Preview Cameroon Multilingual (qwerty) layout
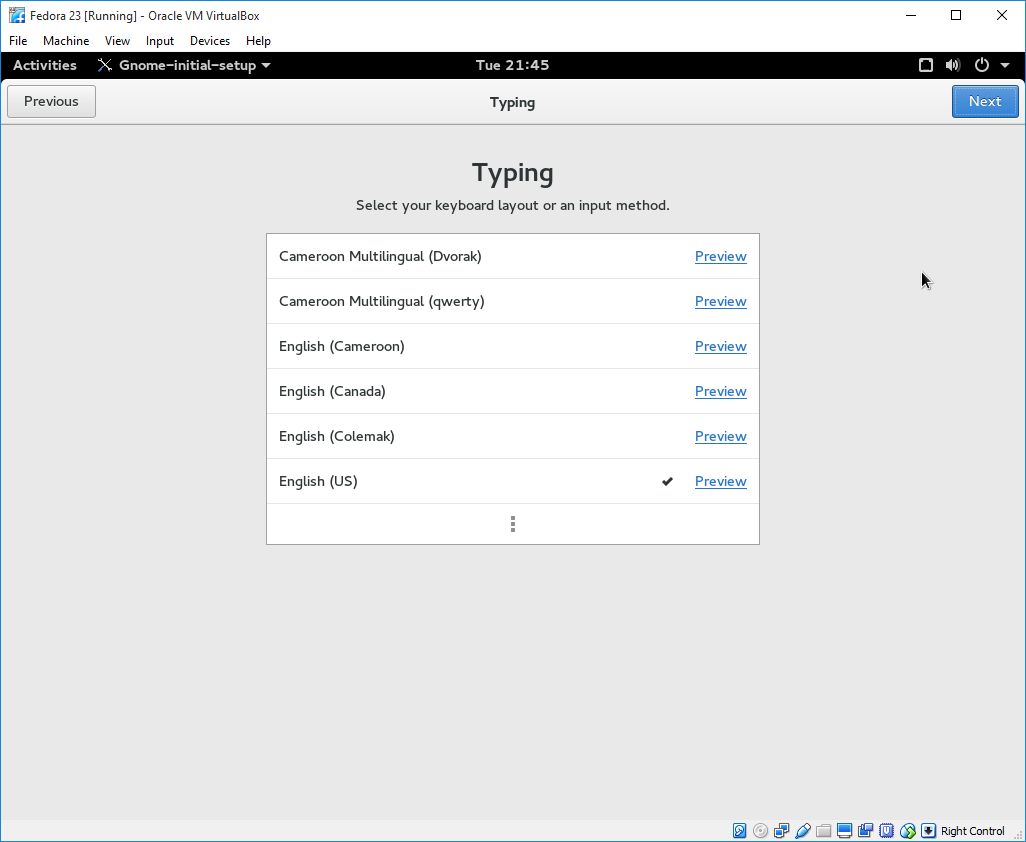 tap(720, 302)
